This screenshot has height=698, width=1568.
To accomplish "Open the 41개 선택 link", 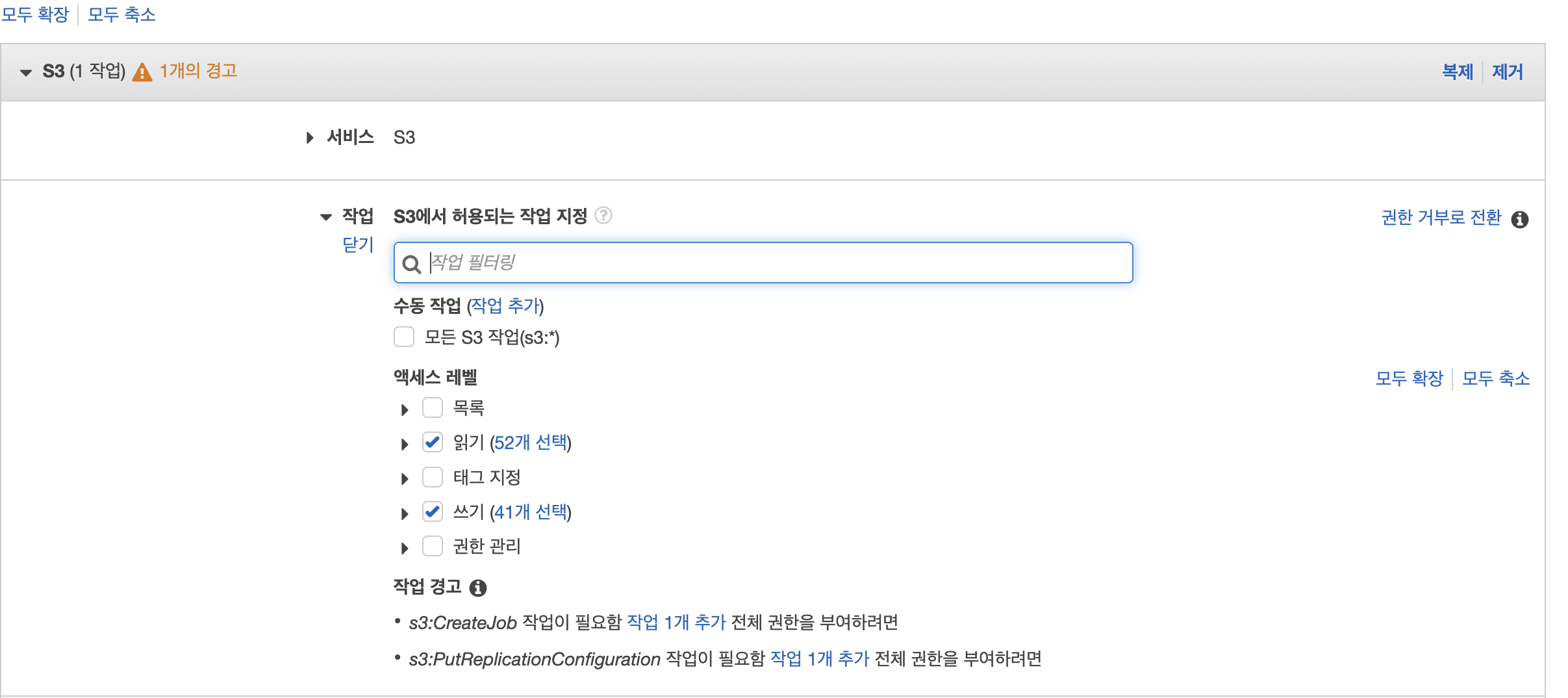I will pyautogui.click(x=531, y=512).
